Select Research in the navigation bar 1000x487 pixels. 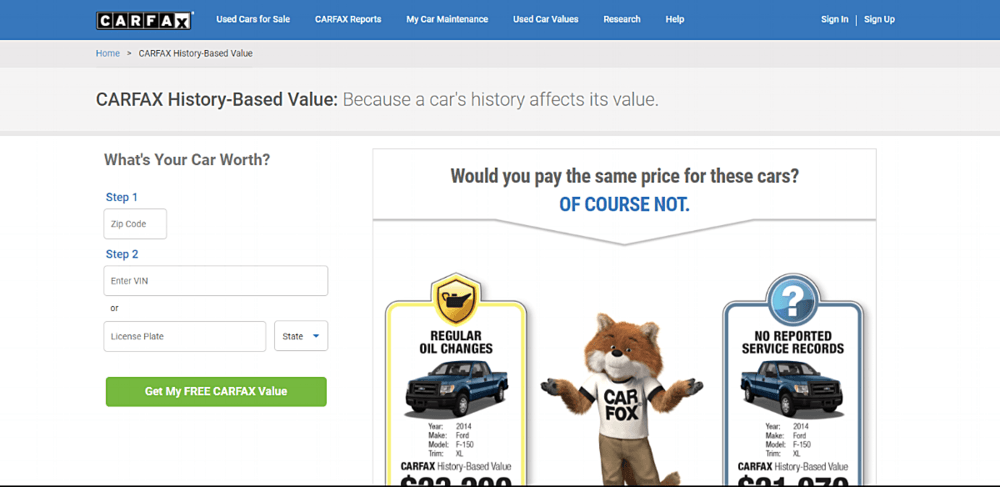coord(622,19)
